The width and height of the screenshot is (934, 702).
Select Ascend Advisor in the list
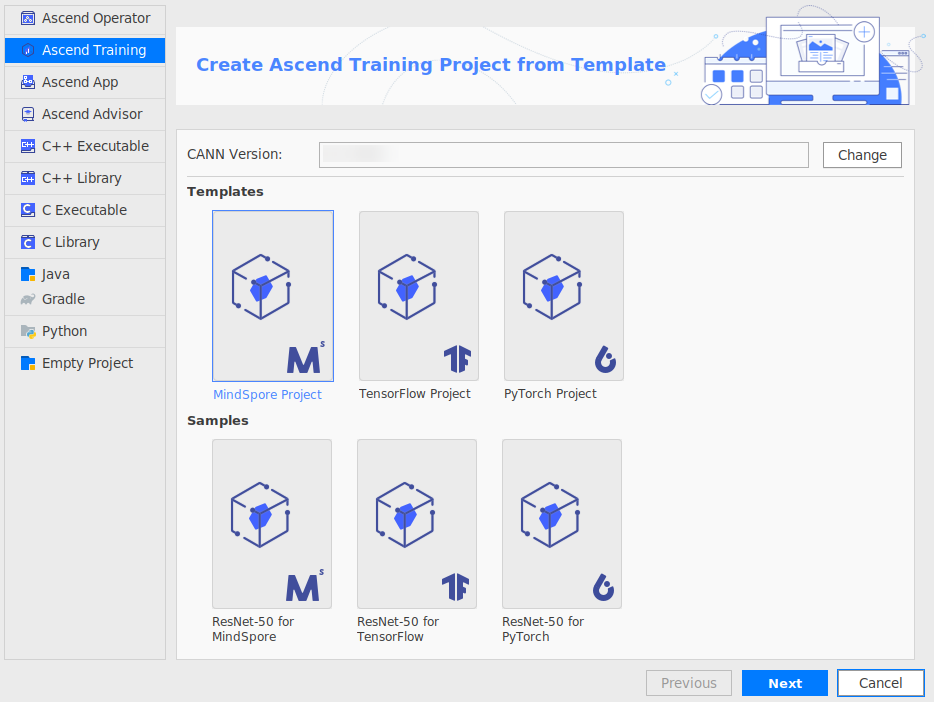pyautogui.click(x=85, y=114)
